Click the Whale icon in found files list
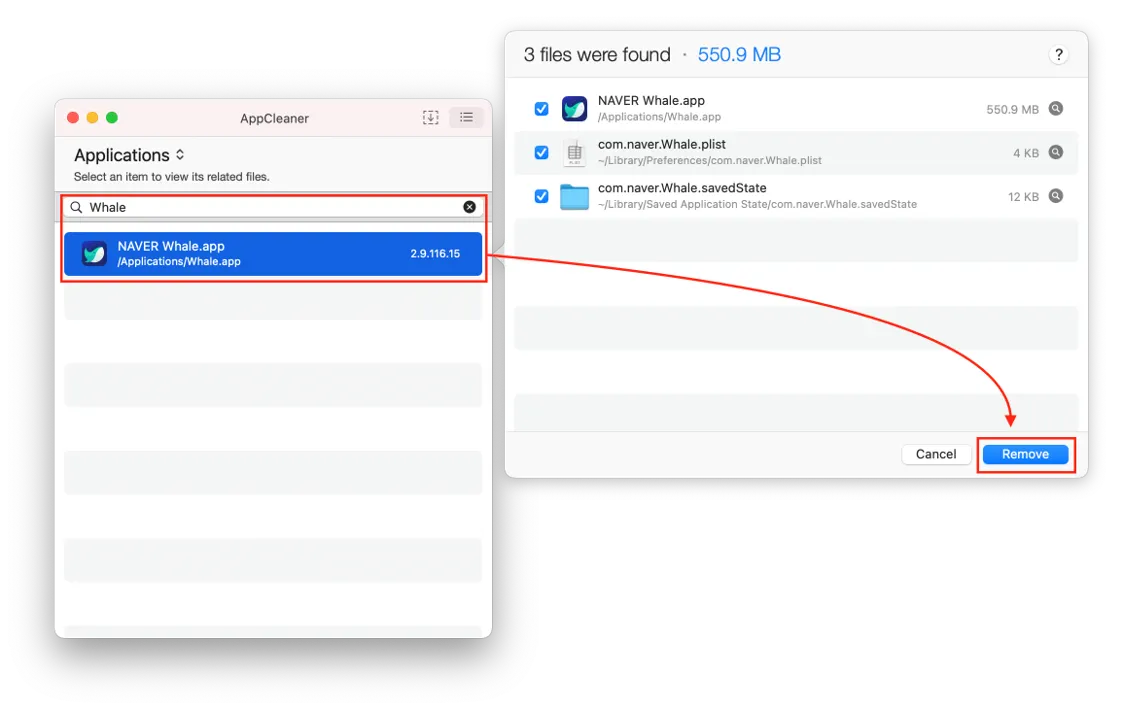Screen dimensions: 1123x710 [x=574, y=109]
